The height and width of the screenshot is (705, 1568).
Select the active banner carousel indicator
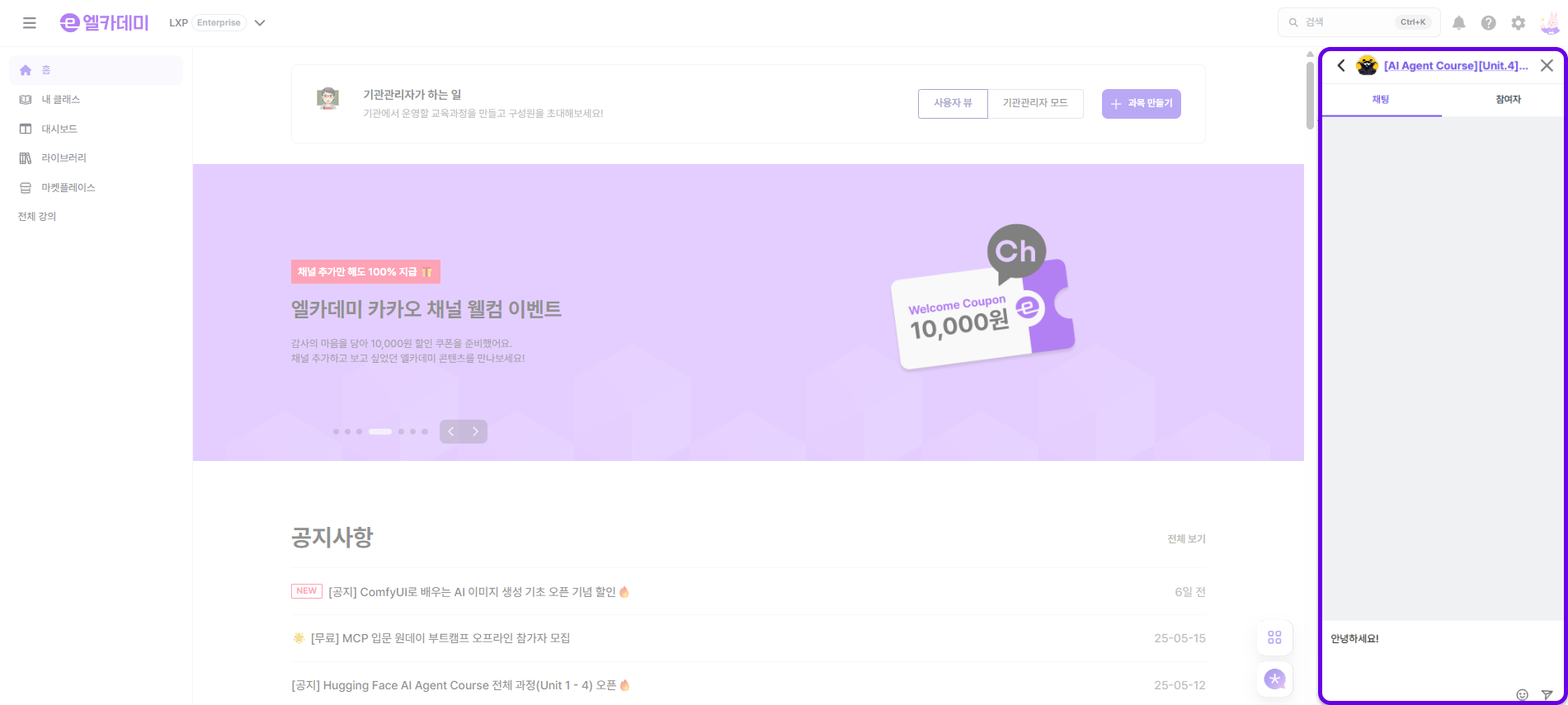coord(380,432)
